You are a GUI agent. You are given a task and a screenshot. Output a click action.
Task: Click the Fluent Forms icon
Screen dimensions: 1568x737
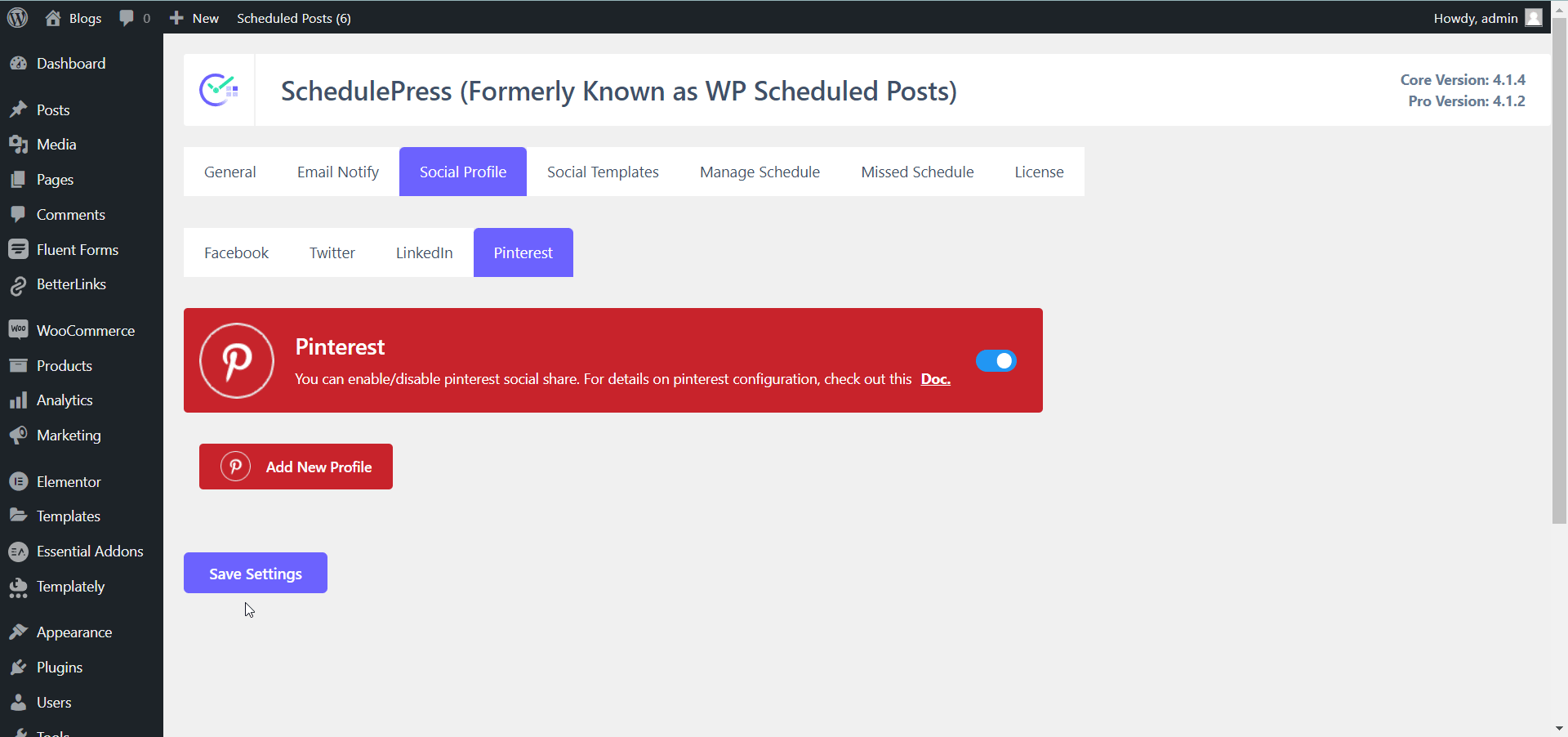tap(18, 249)
